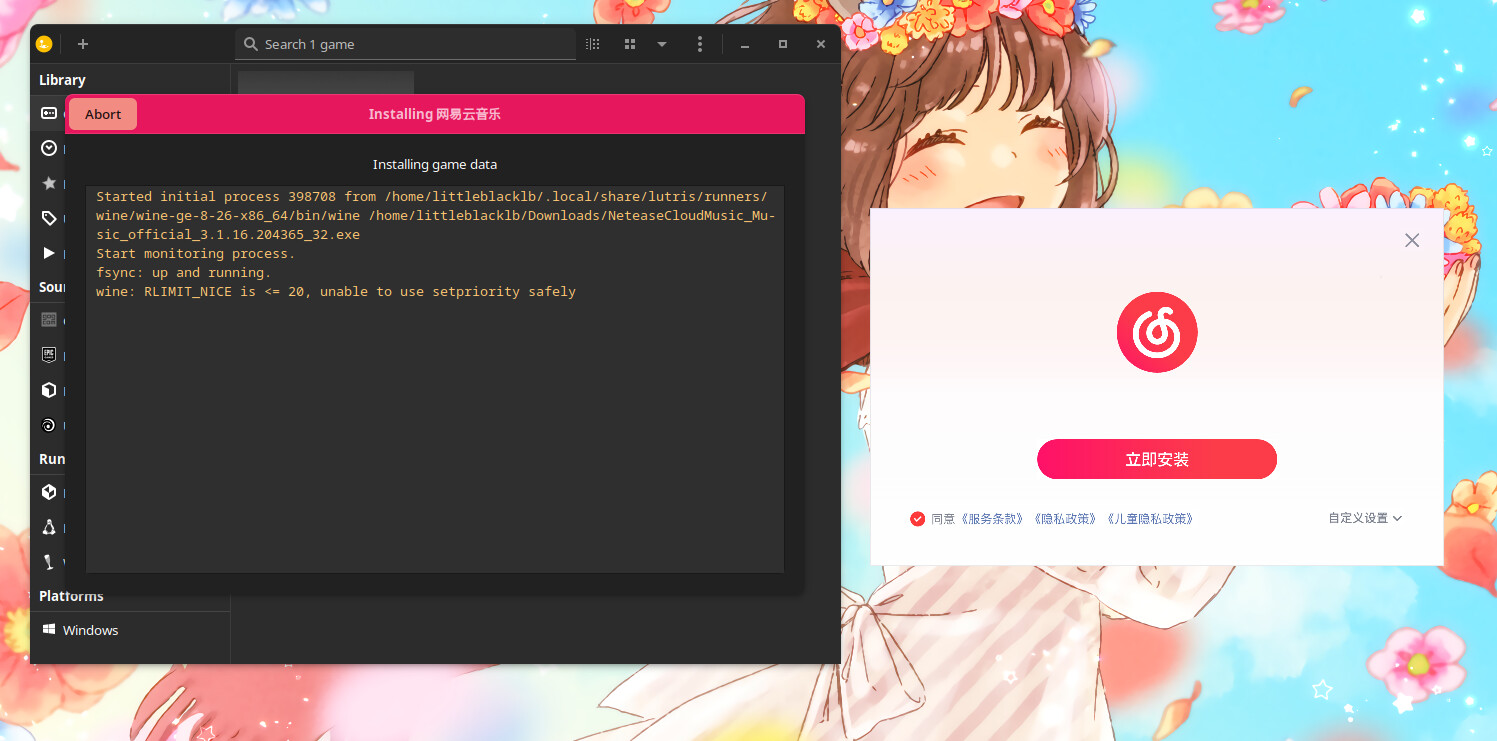Screen dimensions: 1497x741
Task: Minimize the Lutris window
Action: tap(745, 44)
